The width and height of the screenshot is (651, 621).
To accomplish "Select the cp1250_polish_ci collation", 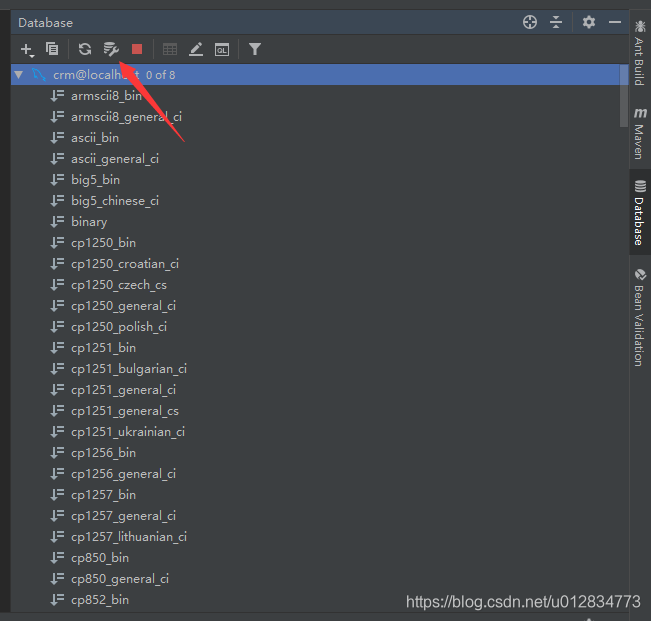I will [x=119, y=327].
